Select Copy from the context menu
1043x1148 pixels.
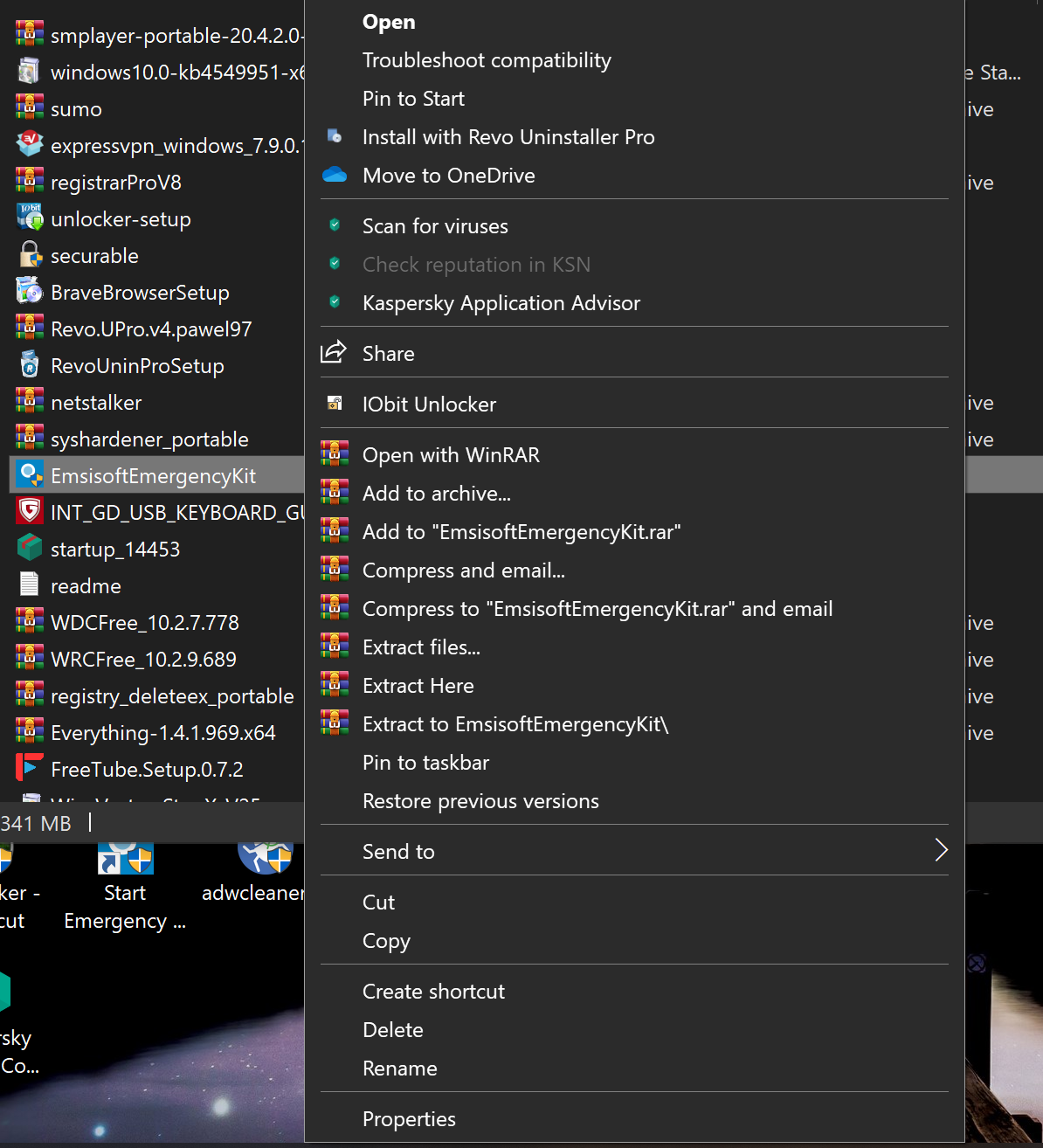pyautogui.click(x=386, y=941)
